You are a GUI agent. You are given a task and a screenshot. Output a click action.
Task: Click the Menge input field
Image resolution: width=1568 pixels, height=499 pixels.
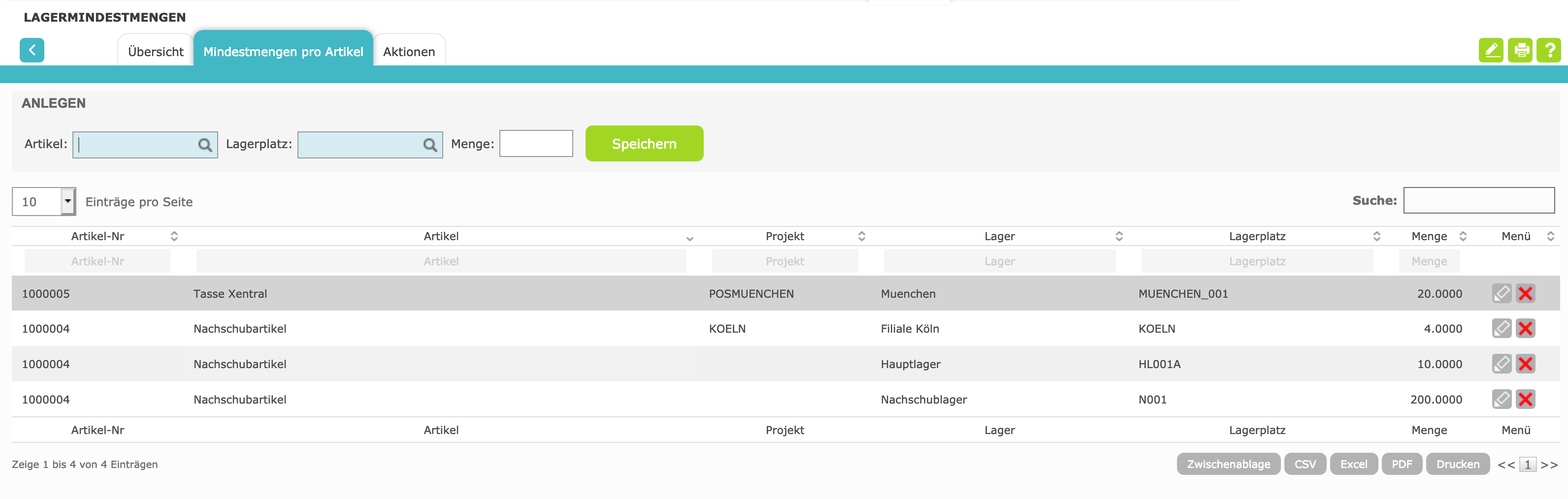pyautogui.click(x=536, y=144)
